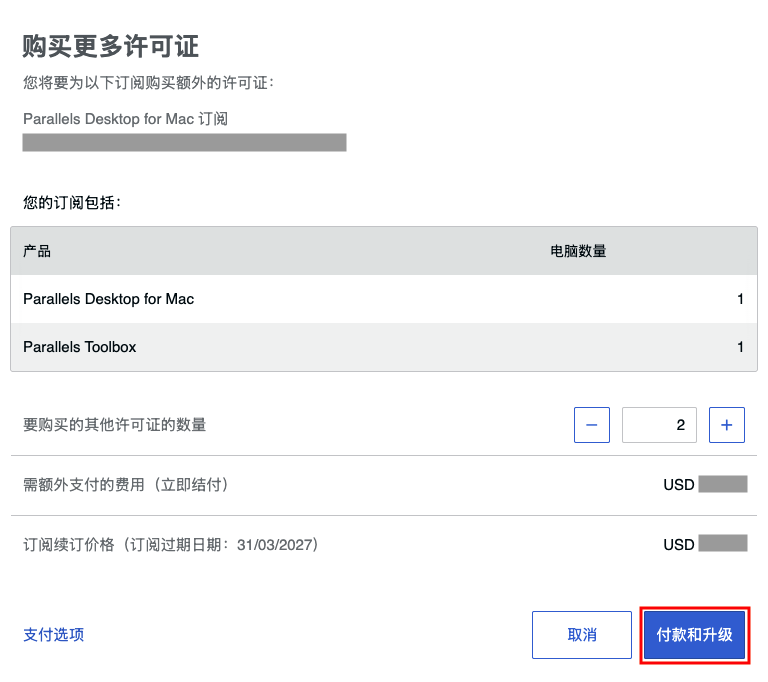This screenshot has height=682, width=768.
Task: Click the Parallels Desktop for Mac 订阅 text
Action: click(125, 119)
